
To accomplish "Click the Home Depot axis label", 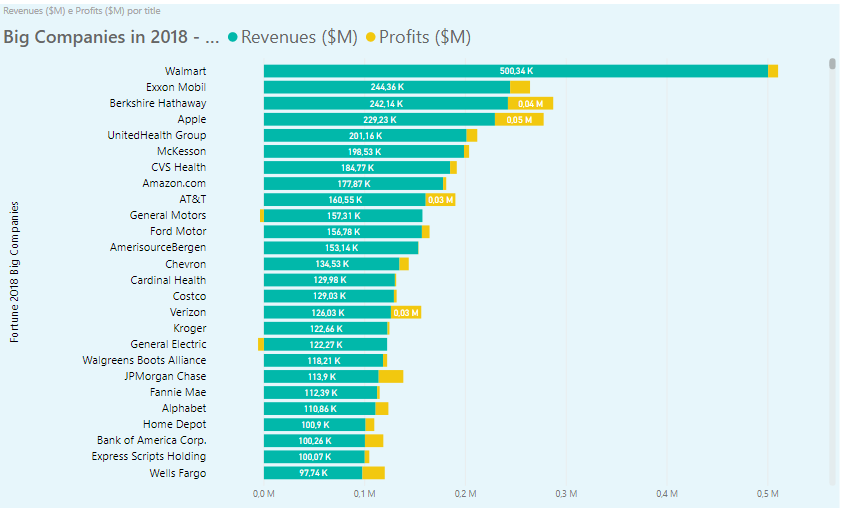I will tap(175, 425).
